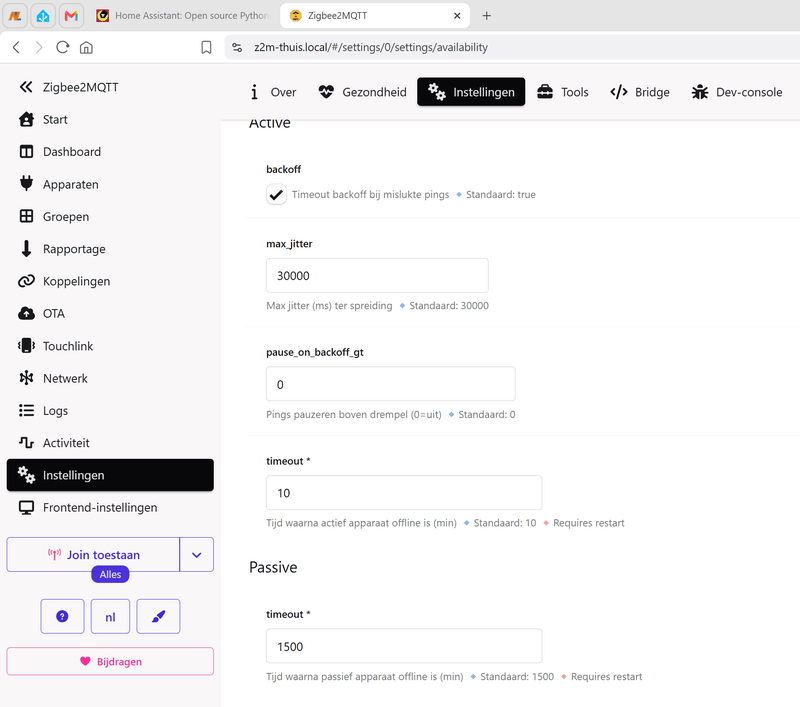Click the Join toestaan button

point(93,554)
